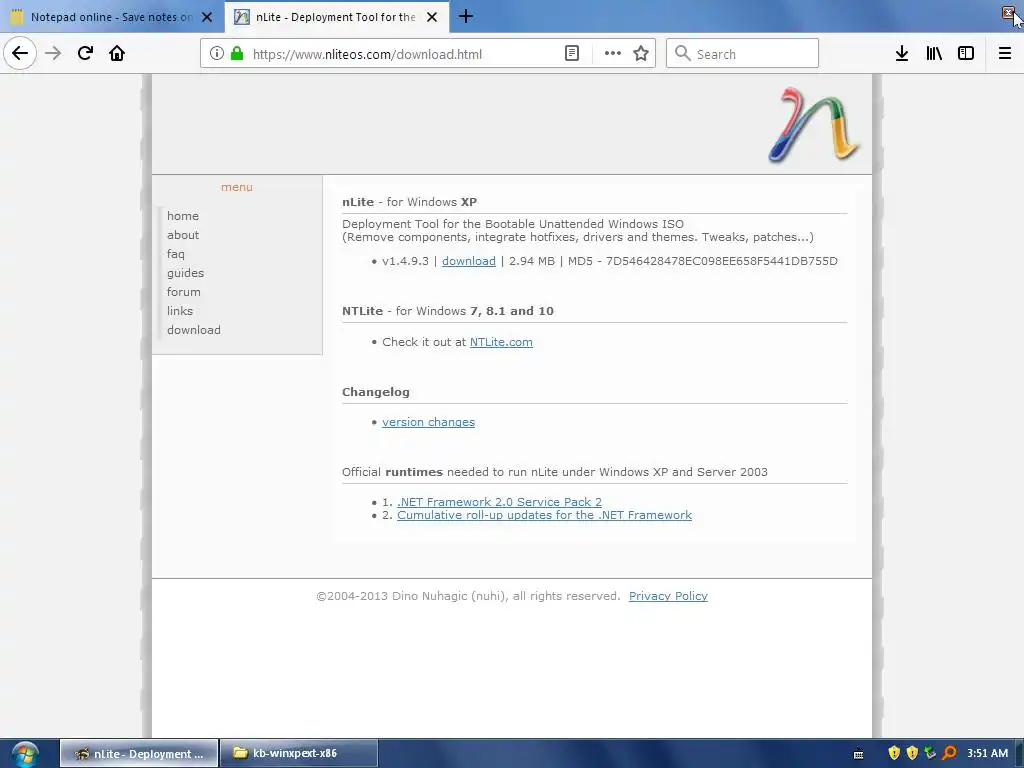Click the nLite v1.4.9.3 download link

pyautogui.click(x=469, y=261)
